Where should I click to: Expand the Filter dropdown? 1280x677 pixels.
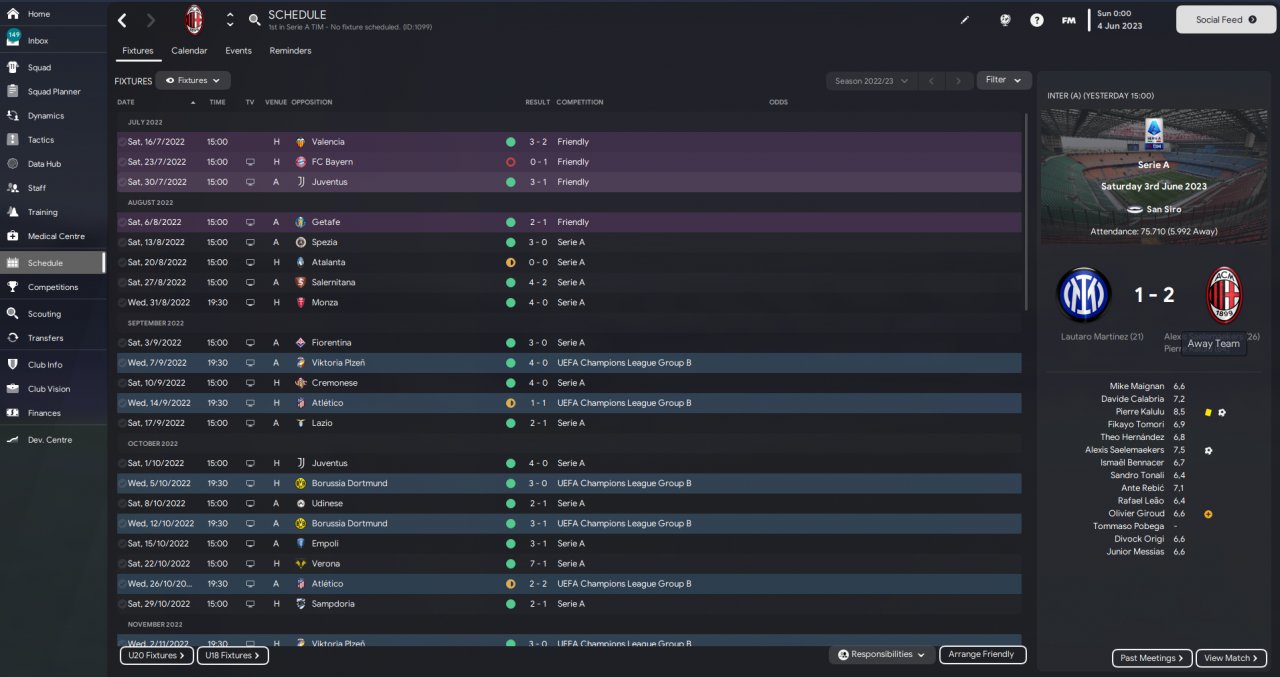point(1004,80)
